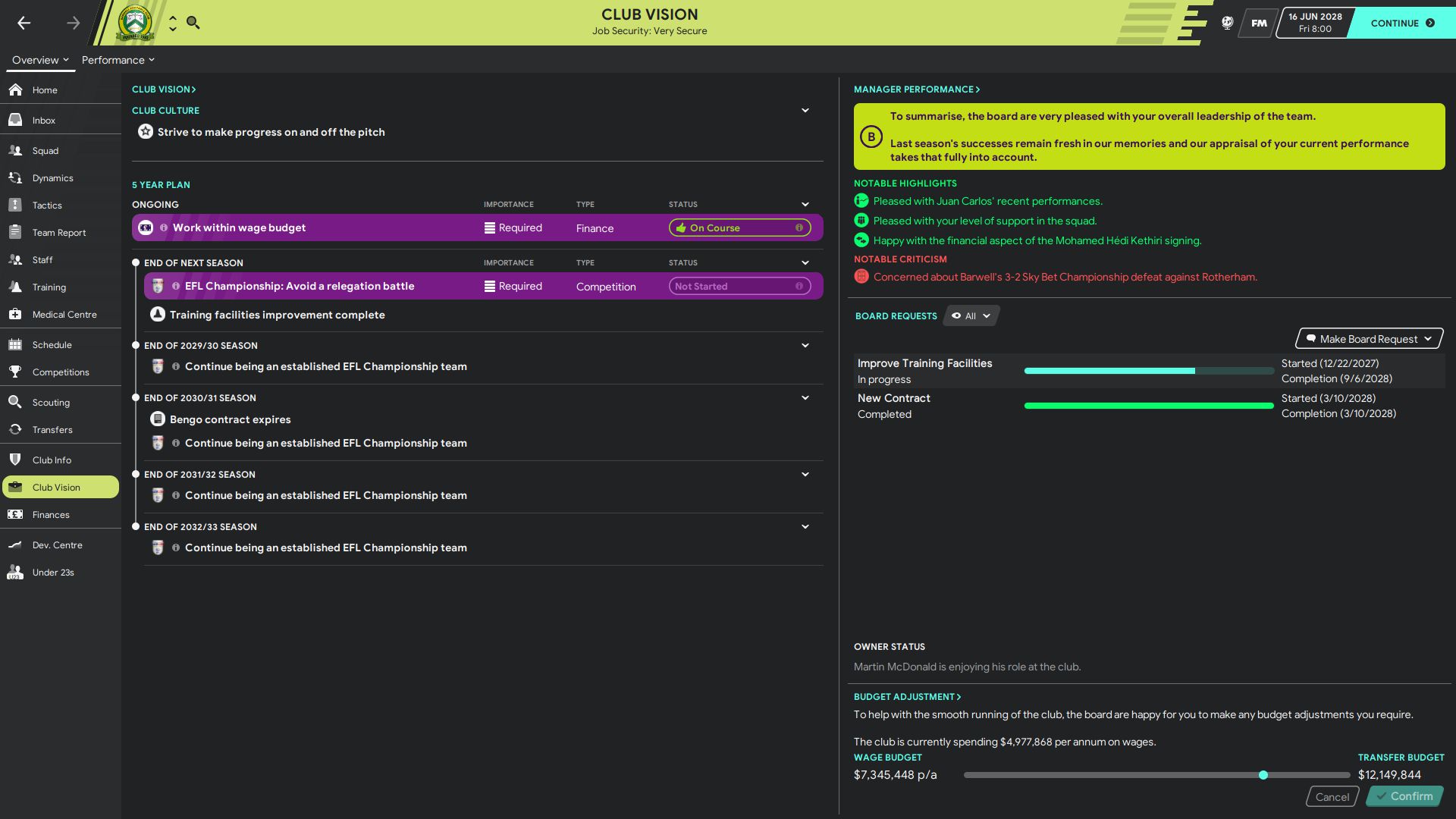
Task: Open the Team Report sidebar item
Action: click(61, 232)
